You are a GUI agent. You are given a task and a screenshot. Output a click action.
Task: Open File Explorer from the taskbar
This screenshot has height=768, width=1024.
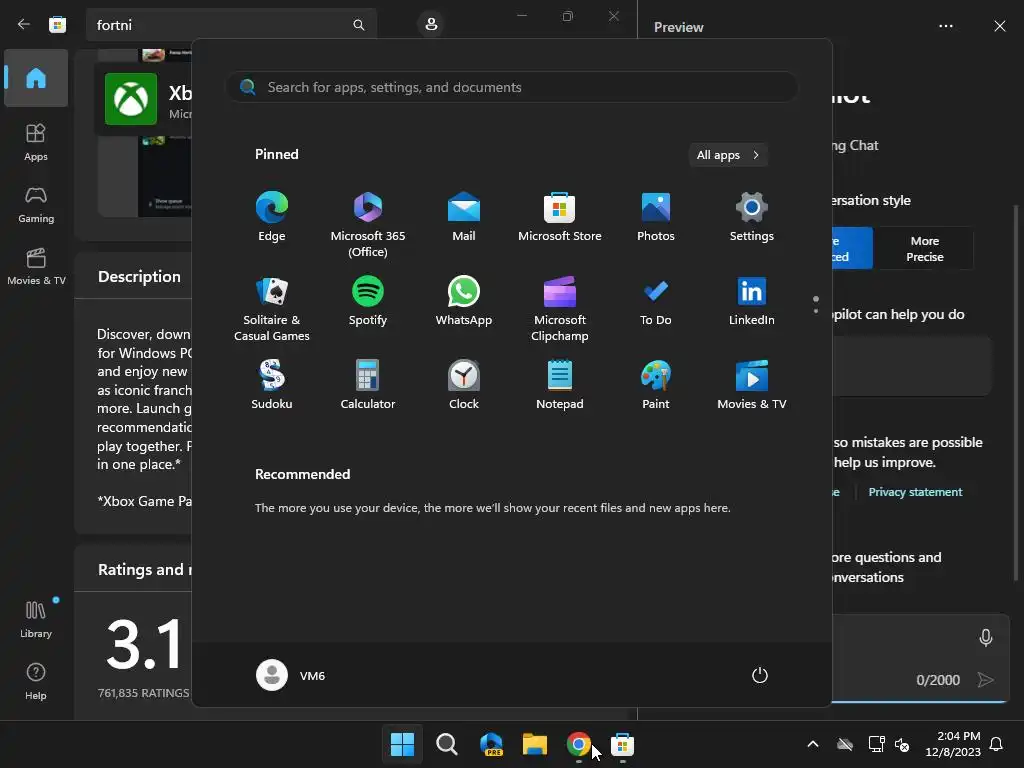[x=535, y=744]
